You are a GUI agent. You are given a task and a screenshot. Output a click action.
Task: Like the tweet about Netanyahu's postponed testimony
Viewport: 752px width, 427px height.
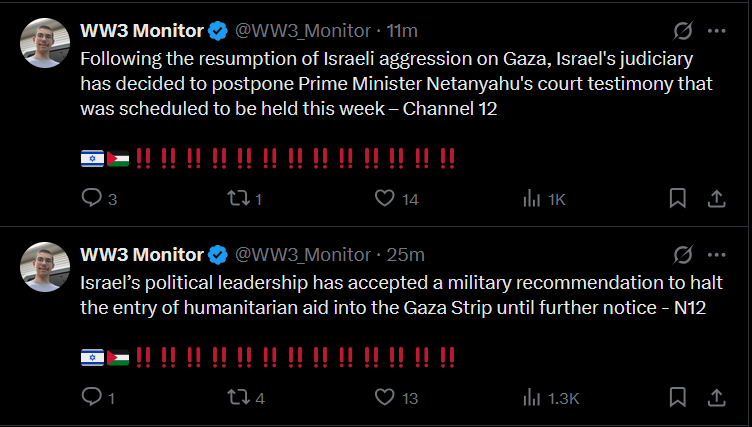[x=384, y=199]
